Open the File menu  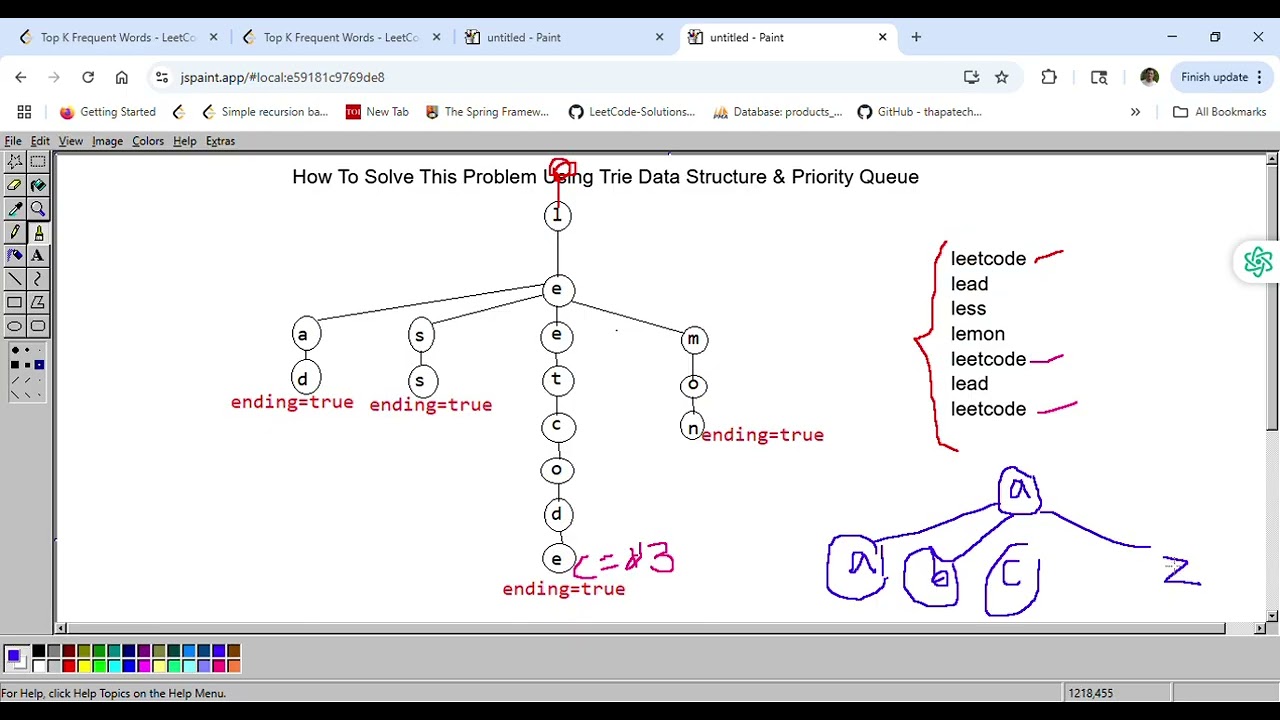click(13, 141)
